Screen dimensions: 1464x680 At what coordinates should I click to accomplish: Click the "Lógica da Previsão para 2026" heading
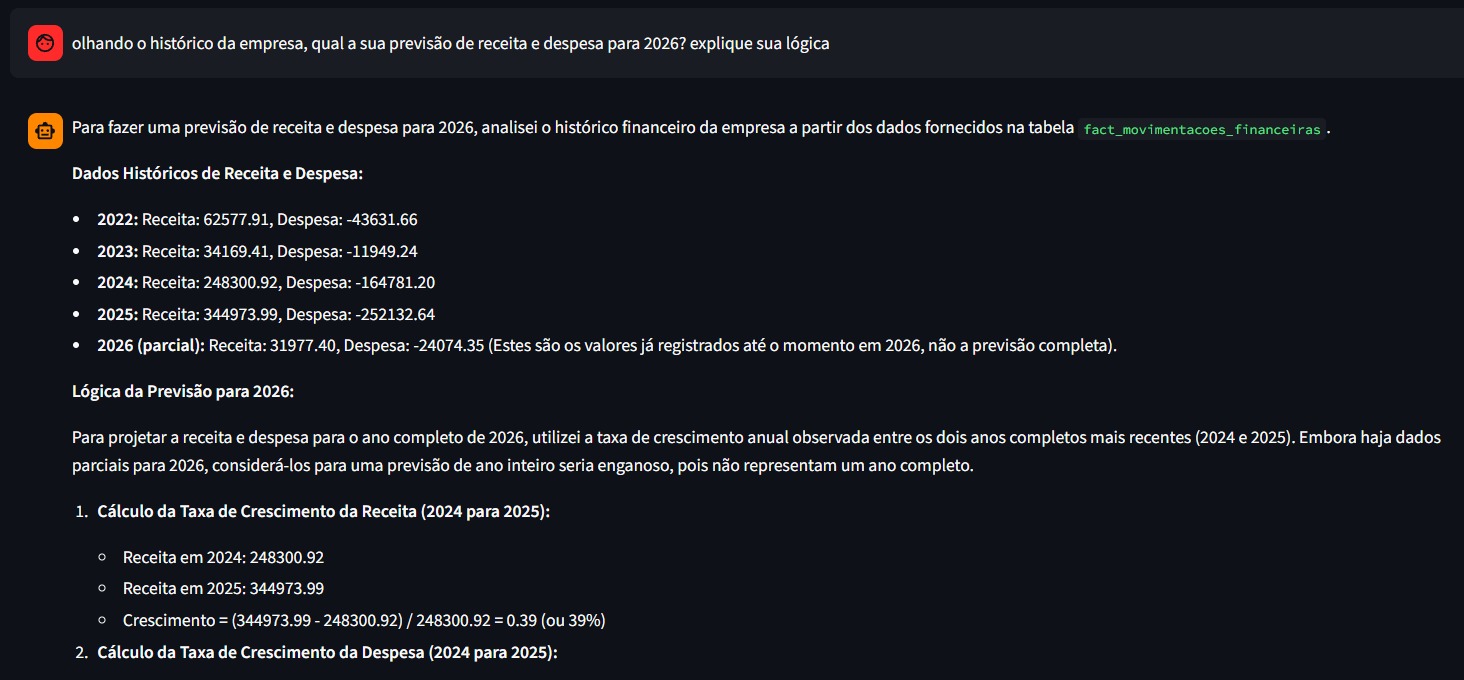pyautogui.click(x=183, y=391)
